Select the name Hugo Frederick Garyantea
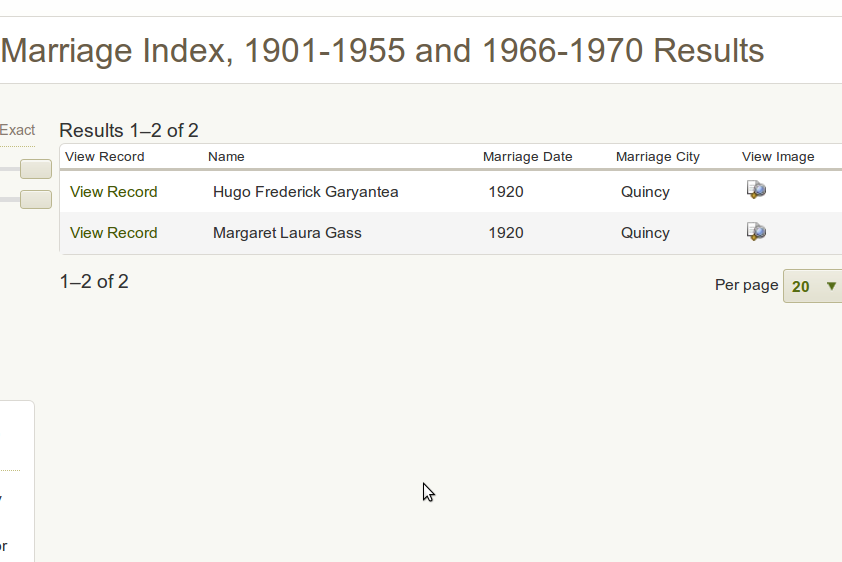842x562 pixels. (x=305, y=192)
